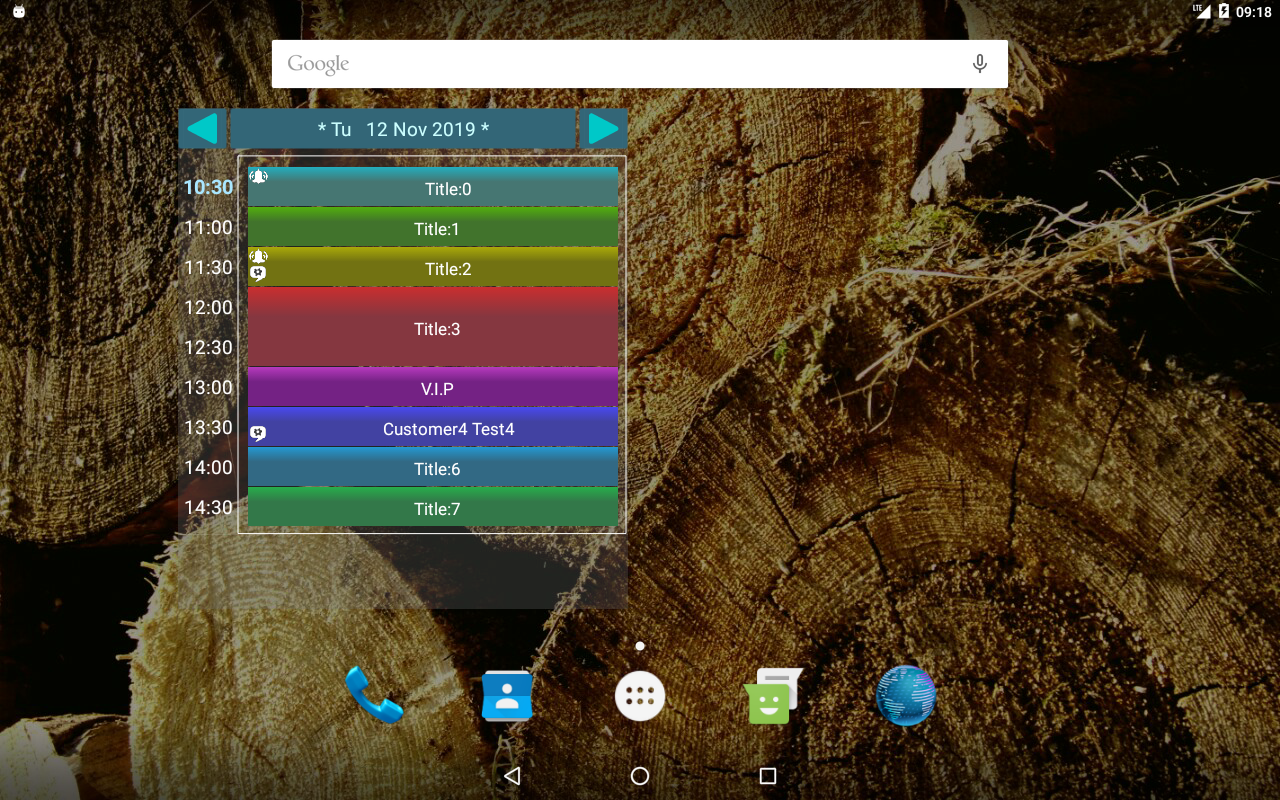Image resolution: width=1280 pixels, height=800 pixels.
Task: Open the Customer4 Test4 appointment
Action: pos(433,427)
